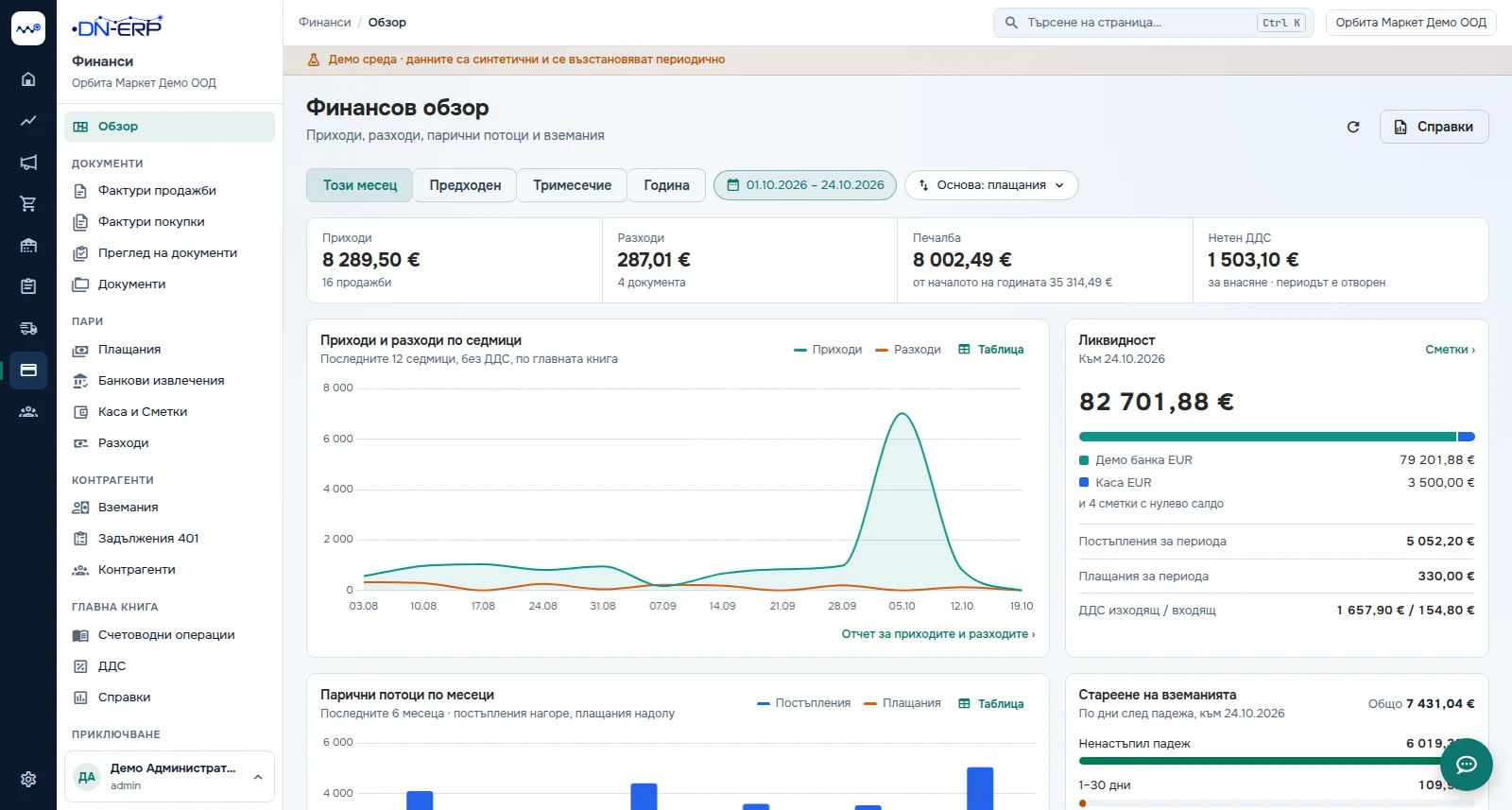Open the home icon in left rail
Screen dimensions: 1512x810
click(28, 79)
